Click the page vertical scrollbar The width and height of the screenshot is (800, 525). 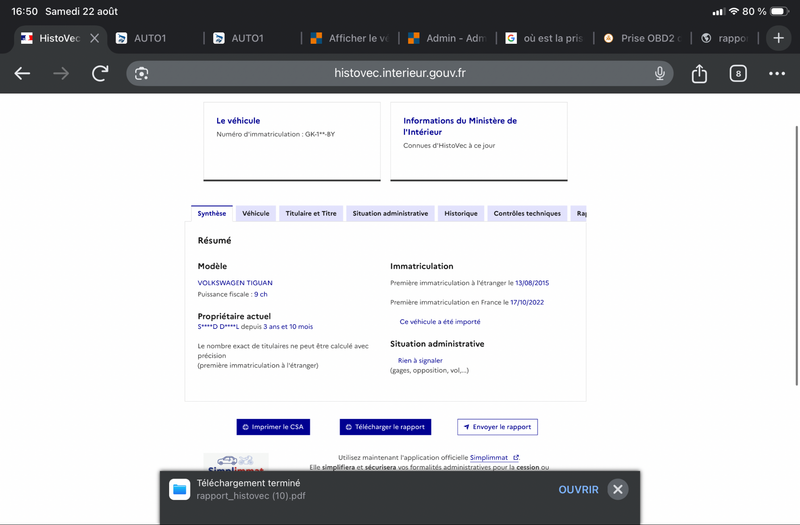796,255
